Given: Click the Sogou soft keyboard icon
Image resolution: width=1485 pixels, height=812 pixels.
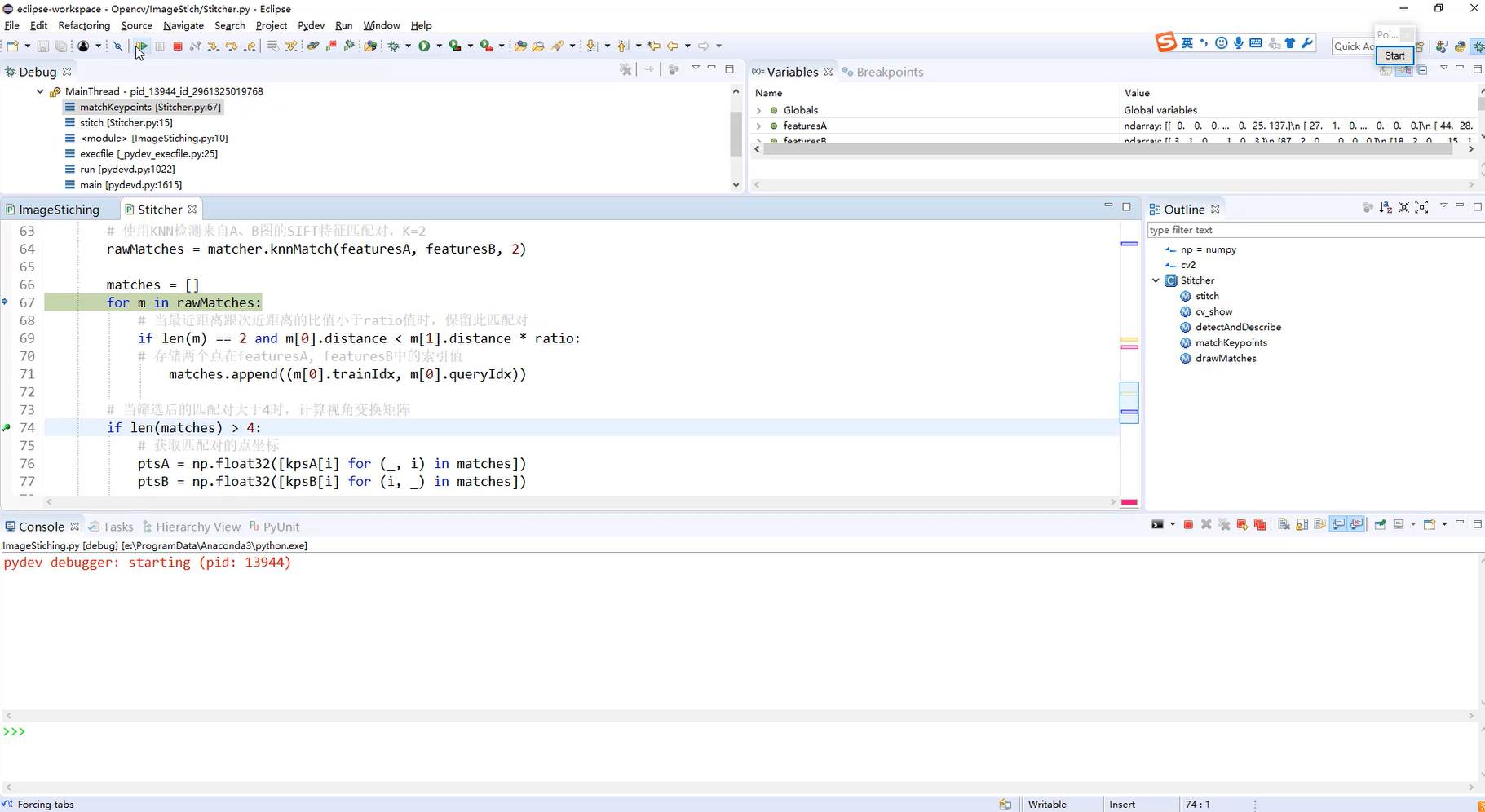Looking at the screenshot, I should tap(1256, 43).
